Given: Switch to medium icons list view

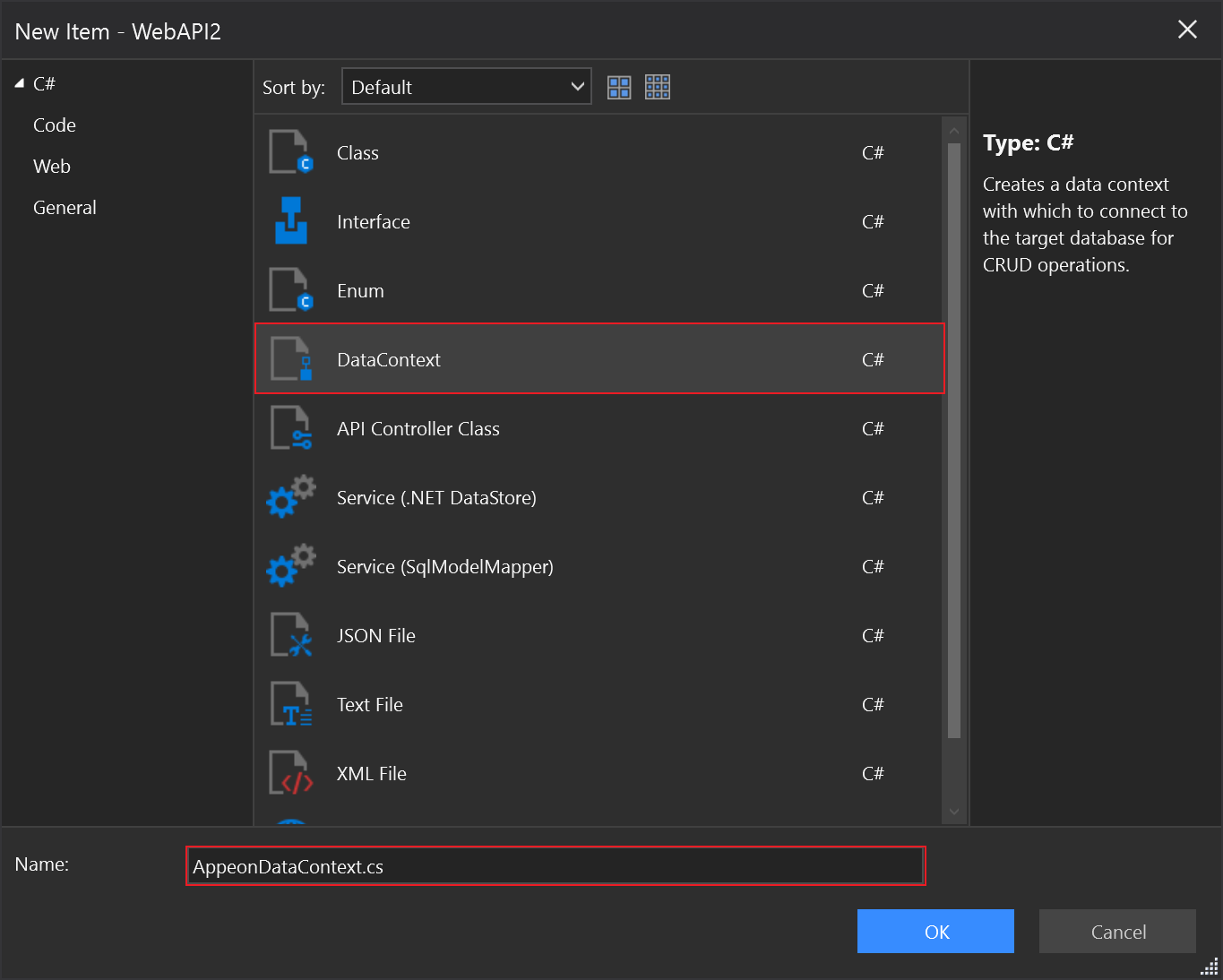Looking at the screenshot, I should coord(619,87).
